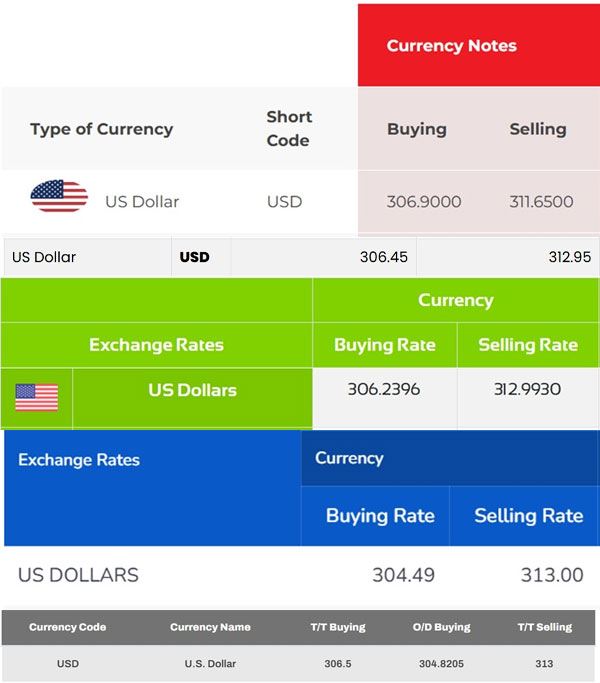
Task: Click the oval US flag icon
Action: 59,196
